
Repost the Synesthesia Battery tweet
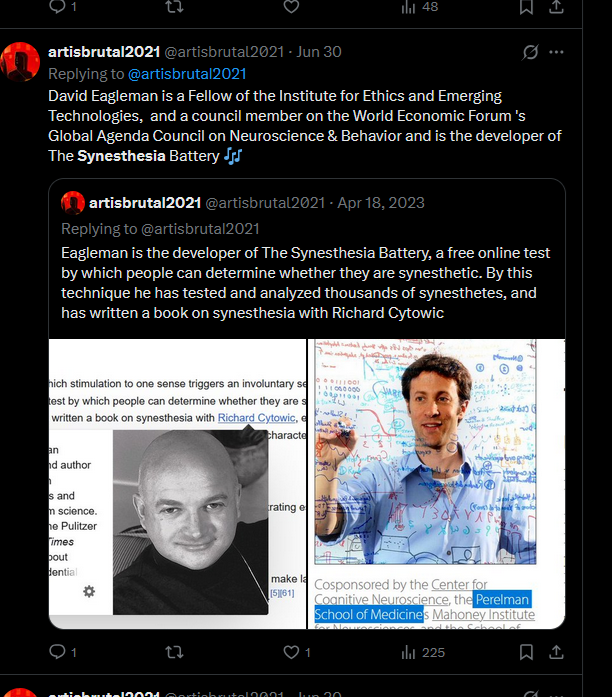174,652
